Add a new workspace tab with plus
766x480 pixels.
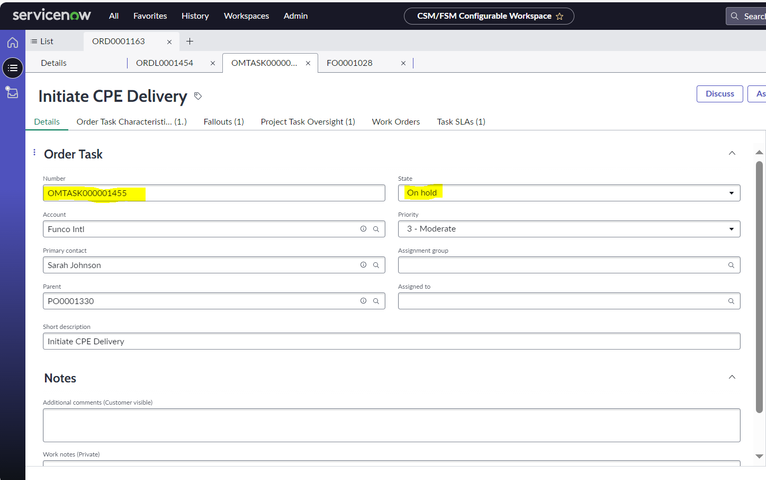coord(190,42)
